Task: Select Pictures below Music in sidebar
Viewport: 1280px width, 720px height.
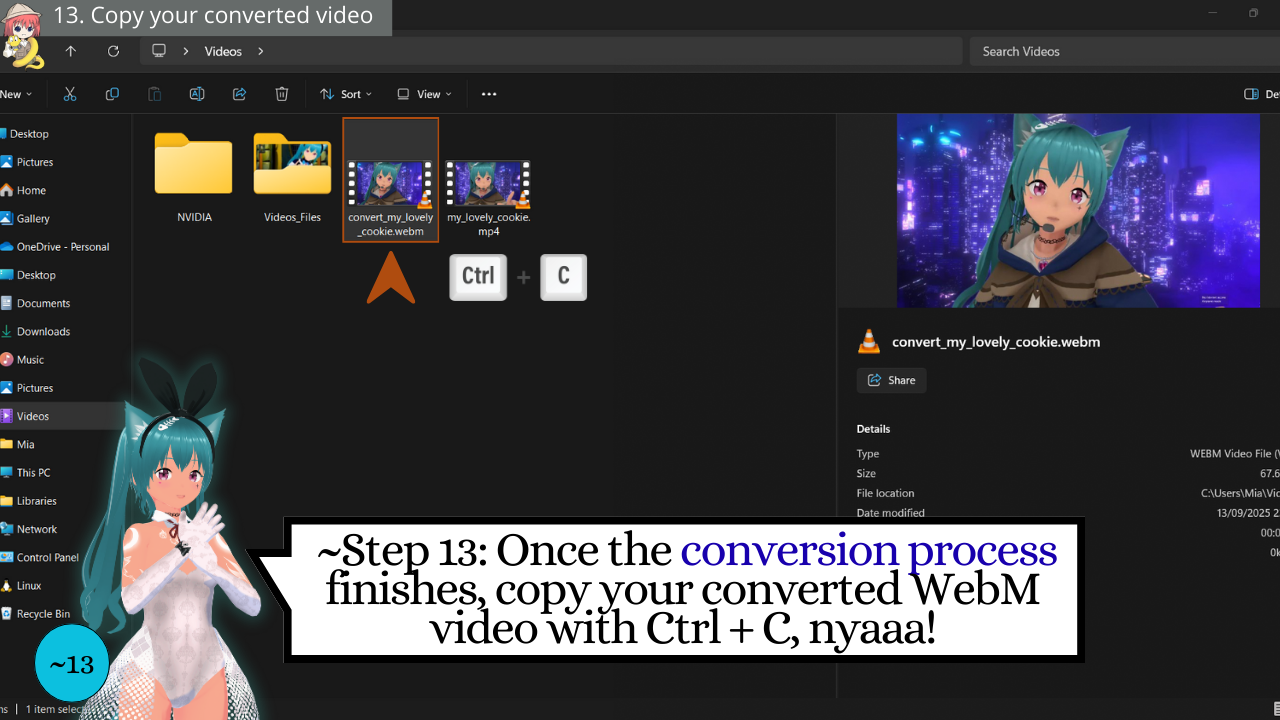Action: [34, 388]
